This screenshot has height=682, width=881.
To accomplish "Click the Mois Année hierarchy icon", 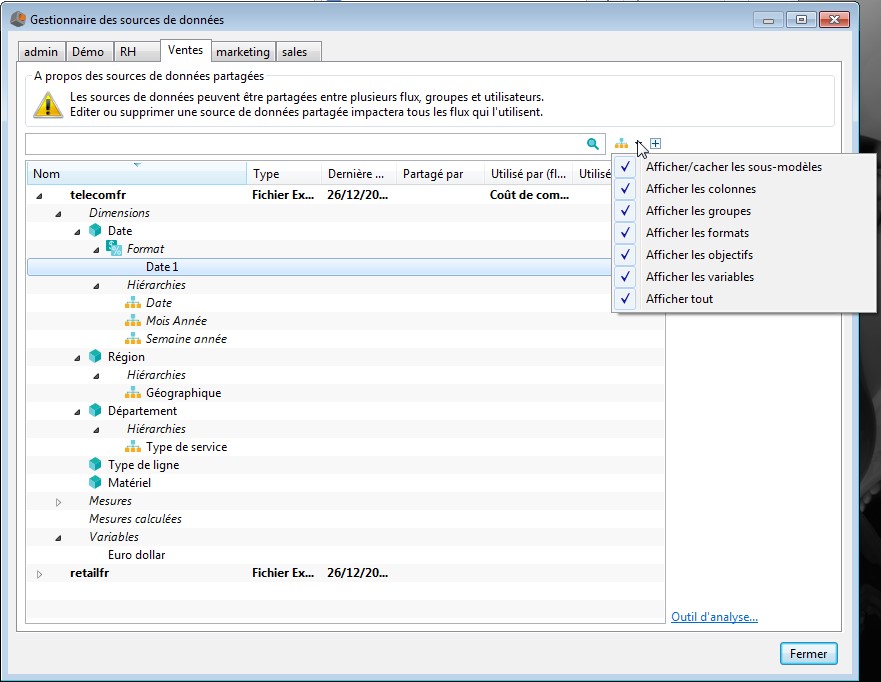I will [133, 321].
